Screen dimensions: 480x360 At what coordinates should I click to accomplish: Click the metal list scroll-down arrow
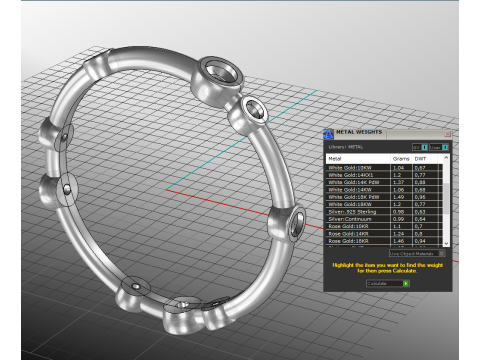[x=446, y=244]
